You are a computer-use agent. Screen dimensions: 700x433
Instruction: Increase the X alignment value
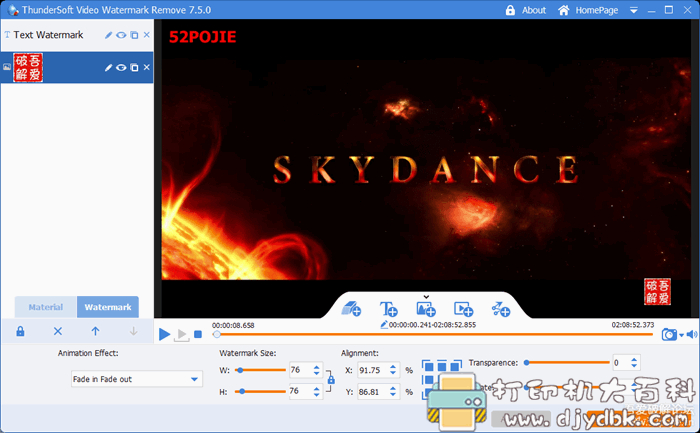pyautogui.click(x=393, y=367)
